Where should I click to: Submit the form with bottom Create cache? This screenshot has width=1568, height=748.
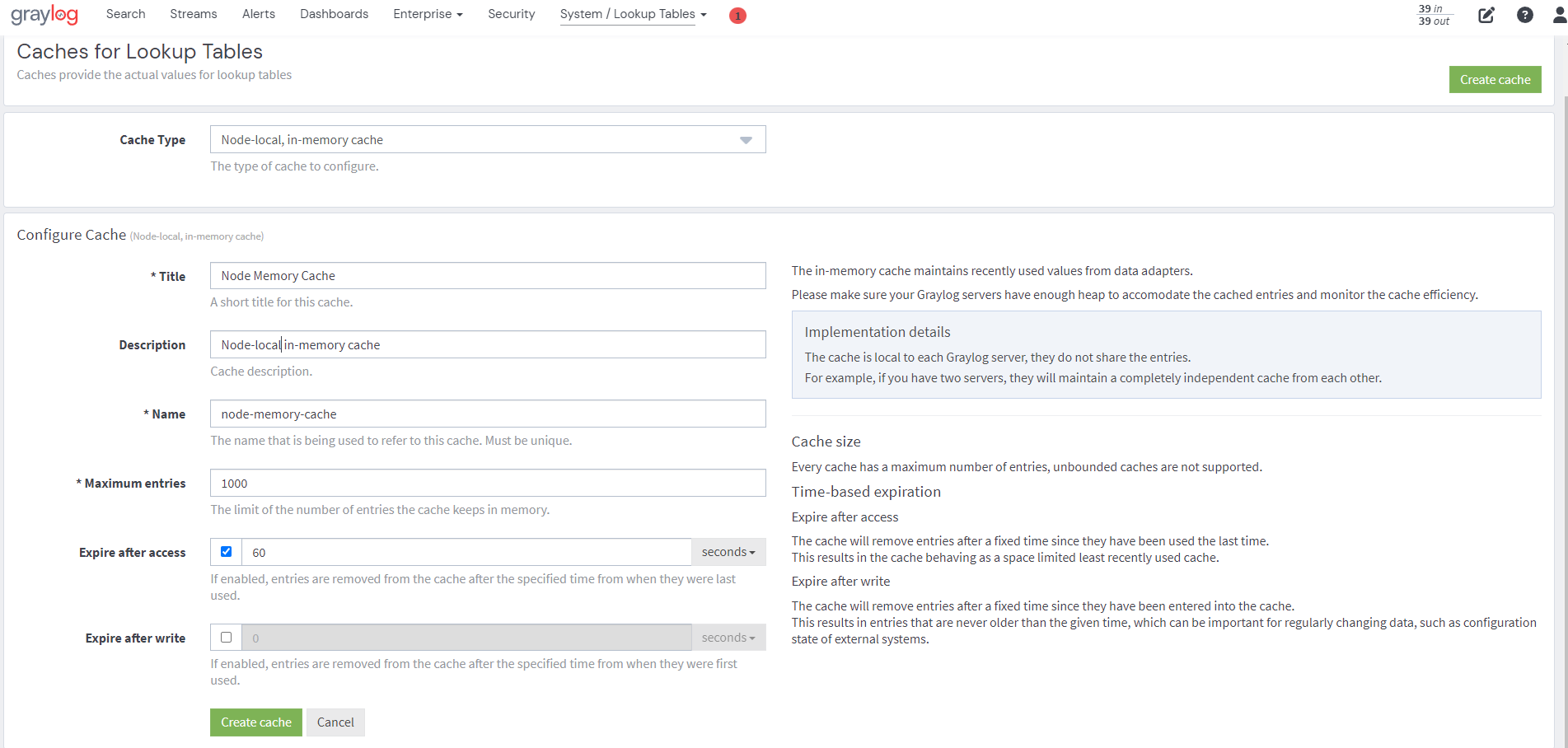(256, 722)
